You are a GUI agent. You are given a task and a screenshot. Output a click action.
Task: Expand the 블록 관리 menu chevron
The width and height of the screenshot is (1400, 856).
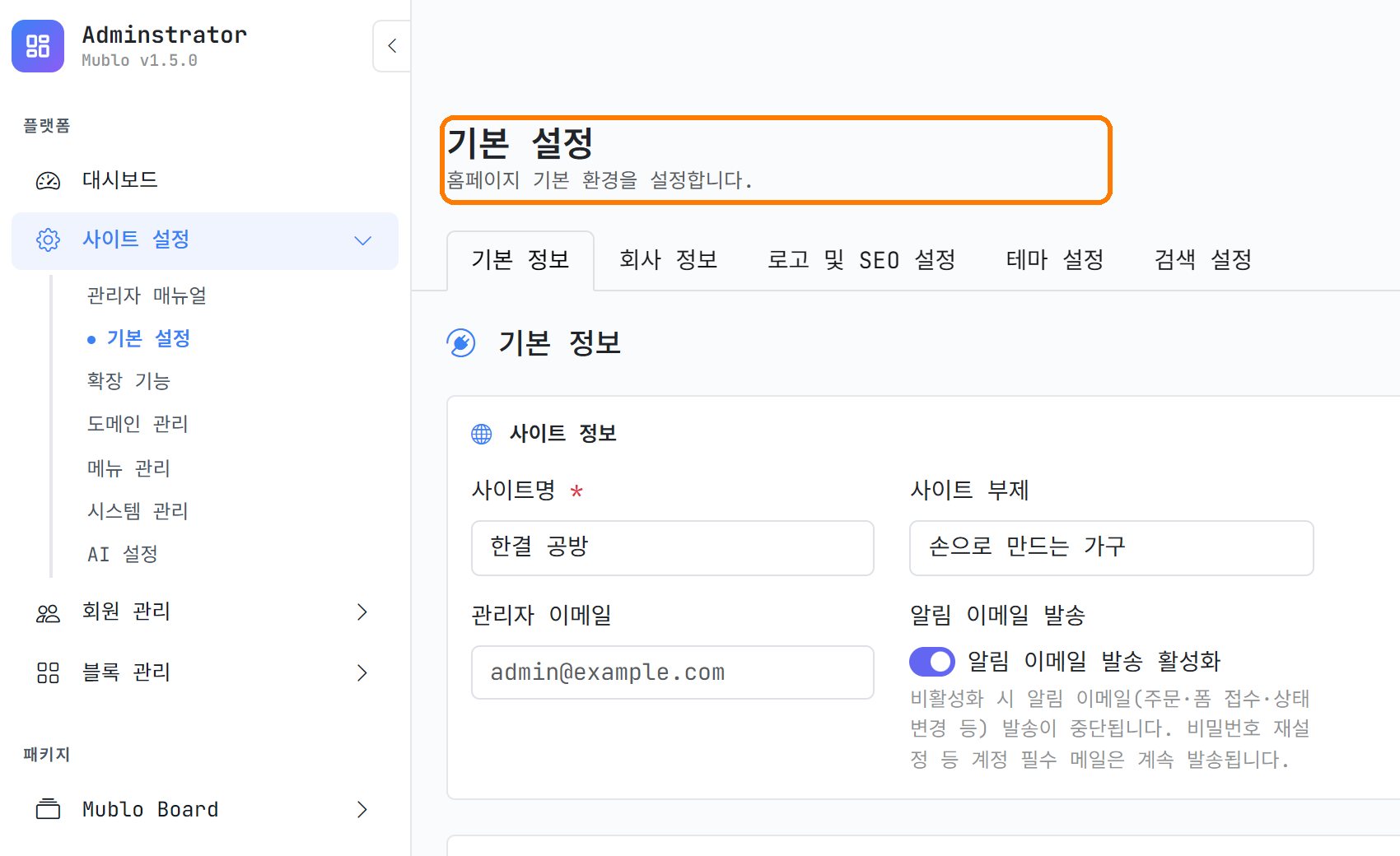click(x=362, y=672)
